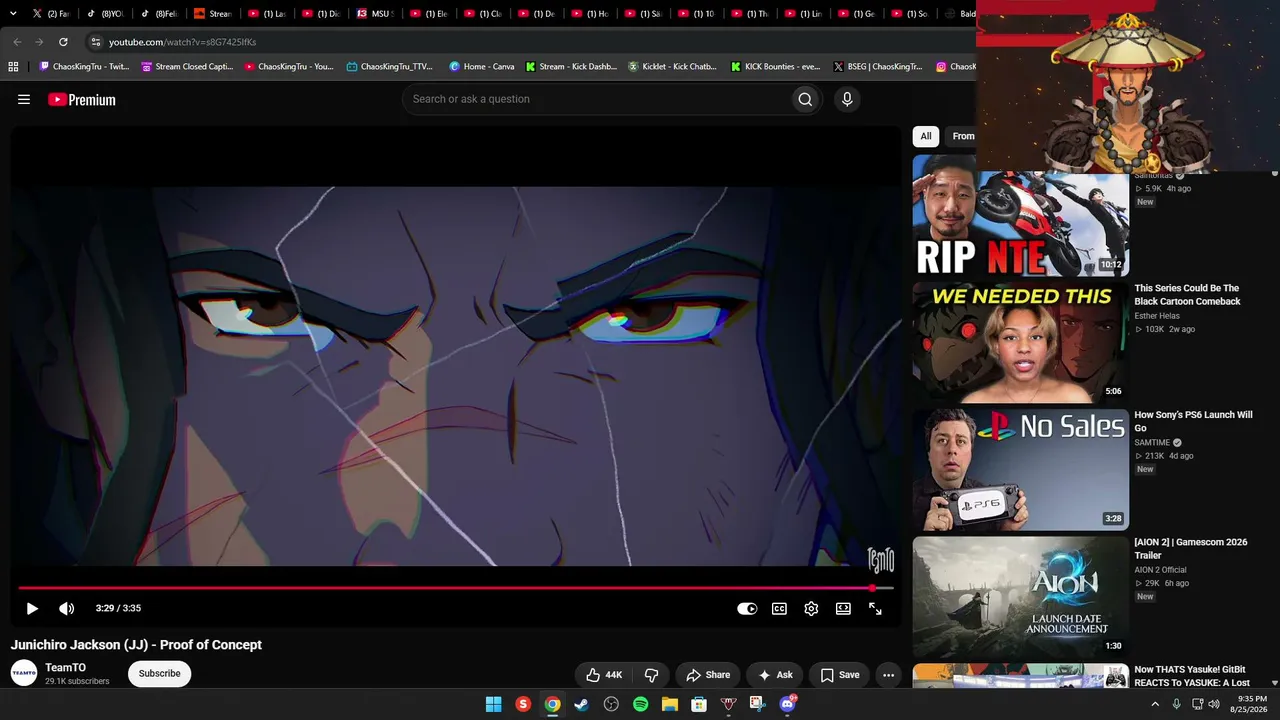Open 'How Sony's PS6 Launch Will Go' title

1193,421
